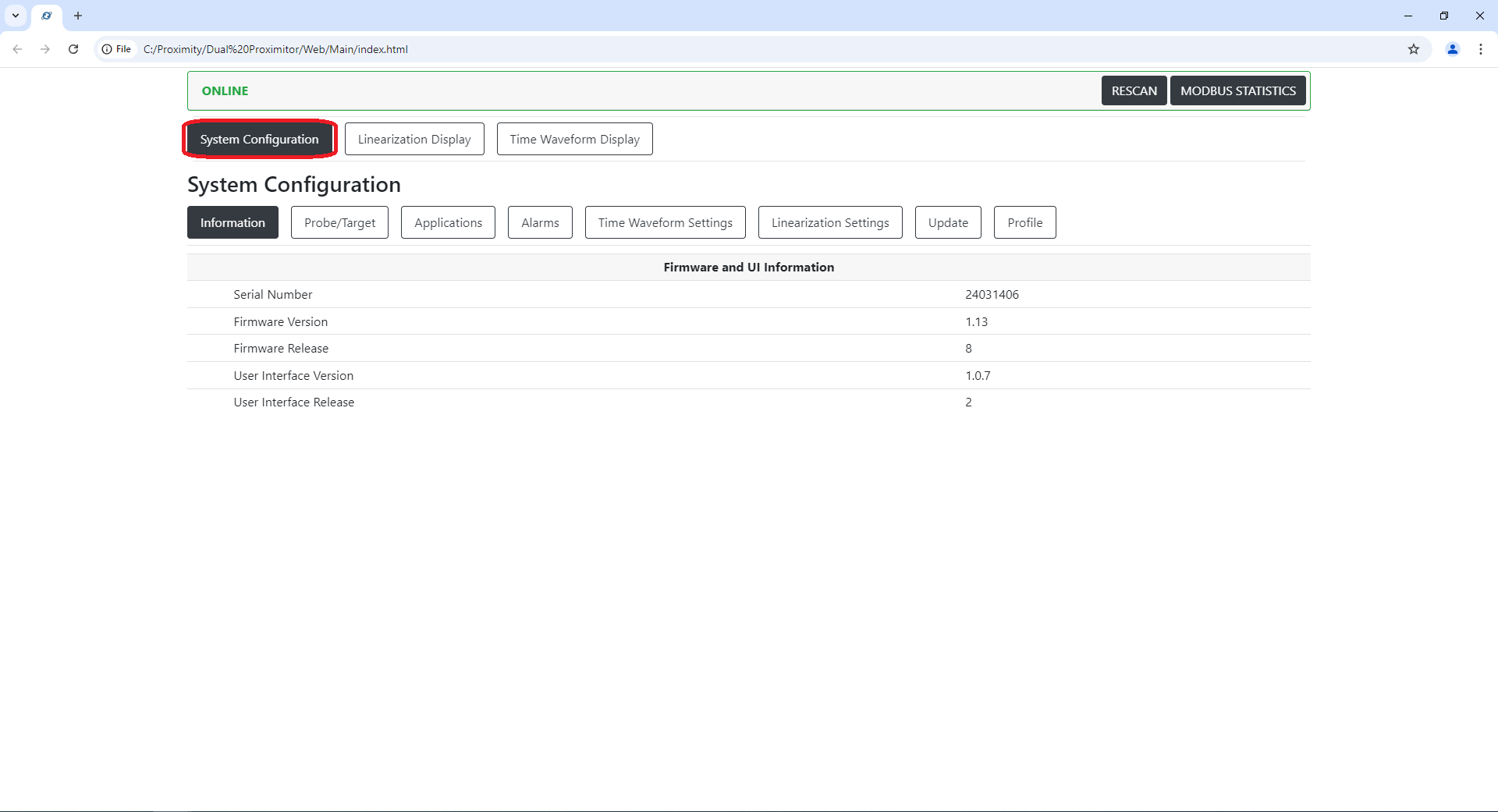Click the File site info icon
The height and width of the screenshot is (812, 1498).
tap(117, 49)
